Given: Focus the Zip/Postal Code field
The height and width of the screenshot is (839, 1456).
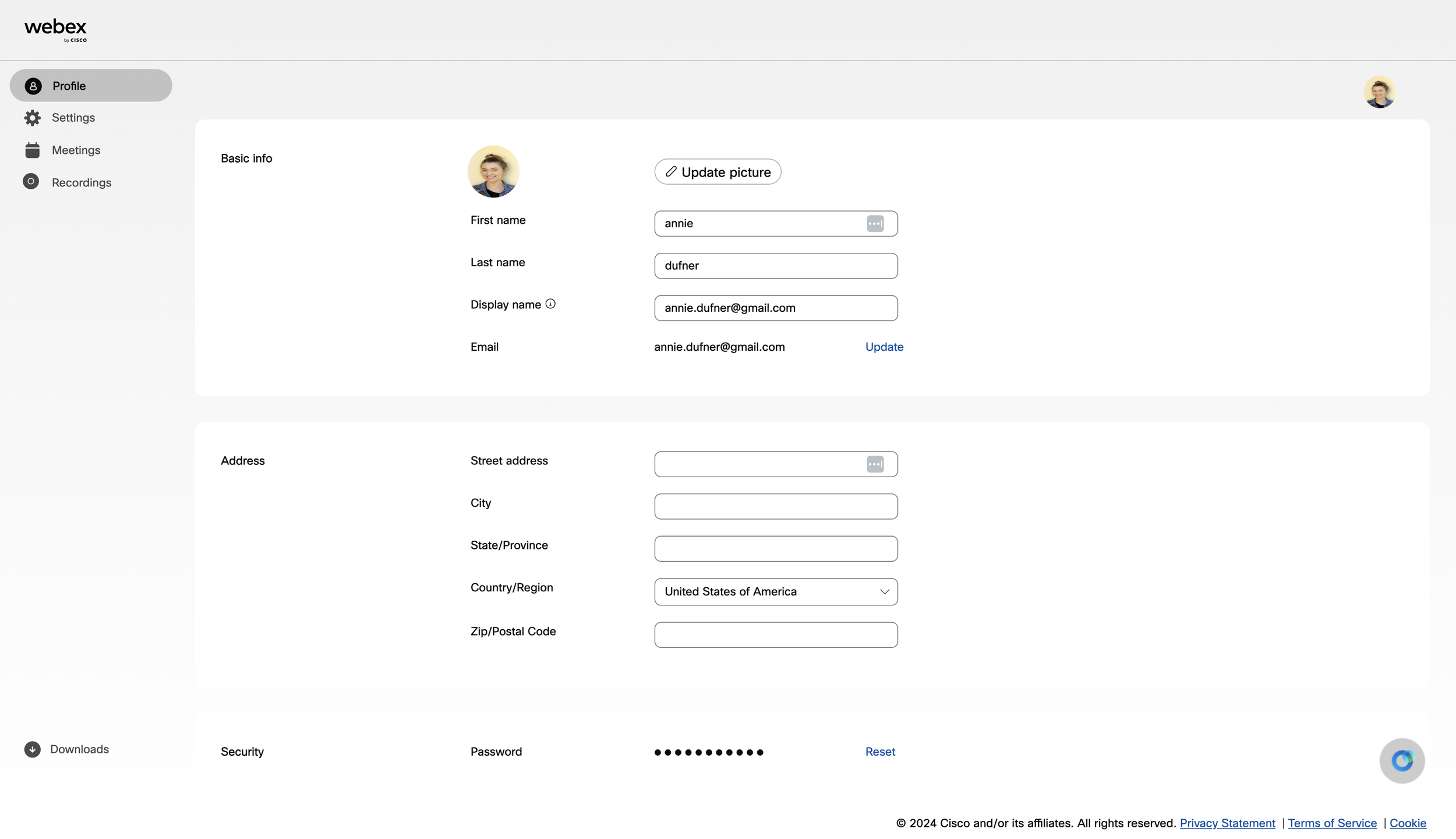Looking at the screenshot, I should (776, 635).
